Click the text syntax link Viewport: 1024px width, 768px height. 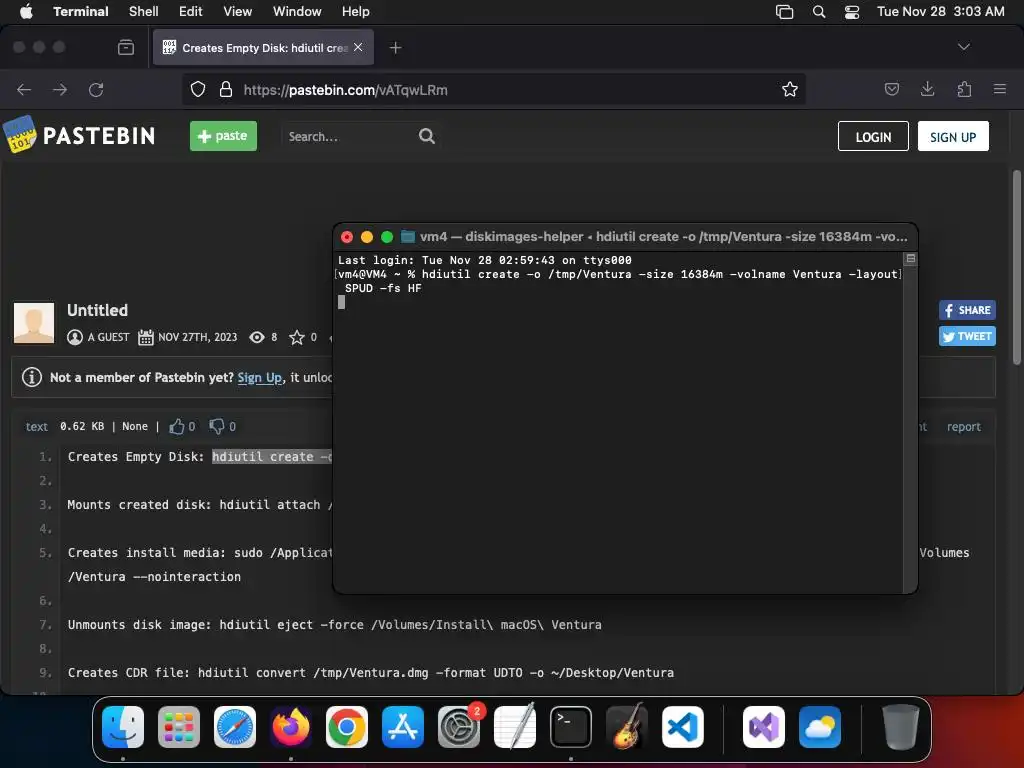(x=37, y=426)
